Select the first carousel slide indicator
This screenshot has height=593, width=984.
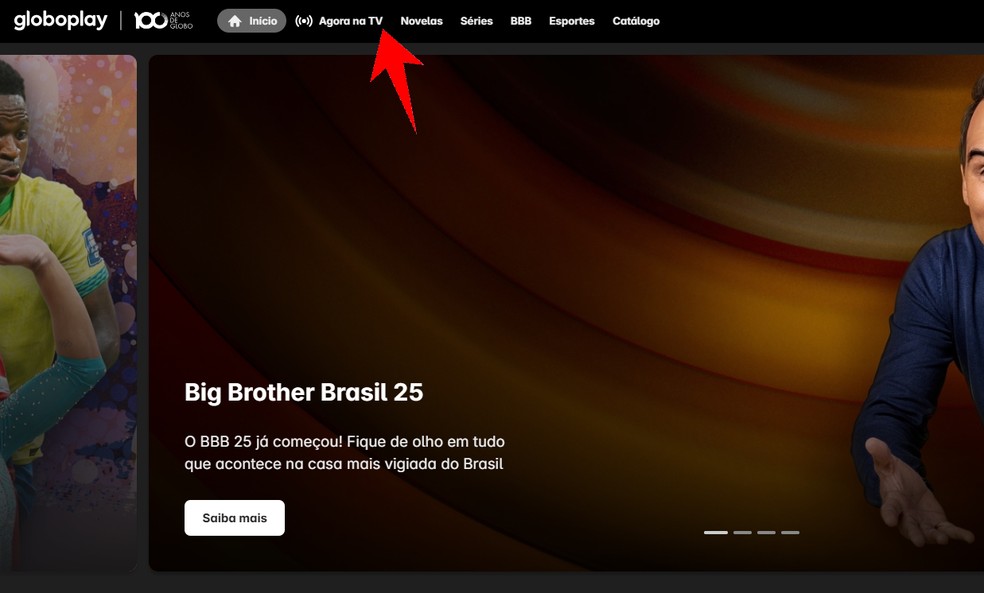pos(715,532)
